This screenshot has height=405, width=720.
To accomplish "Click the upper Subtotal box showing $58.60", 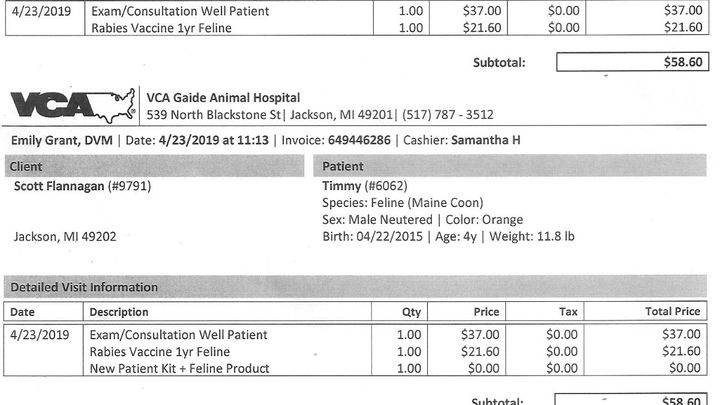I will coord(632,62).
